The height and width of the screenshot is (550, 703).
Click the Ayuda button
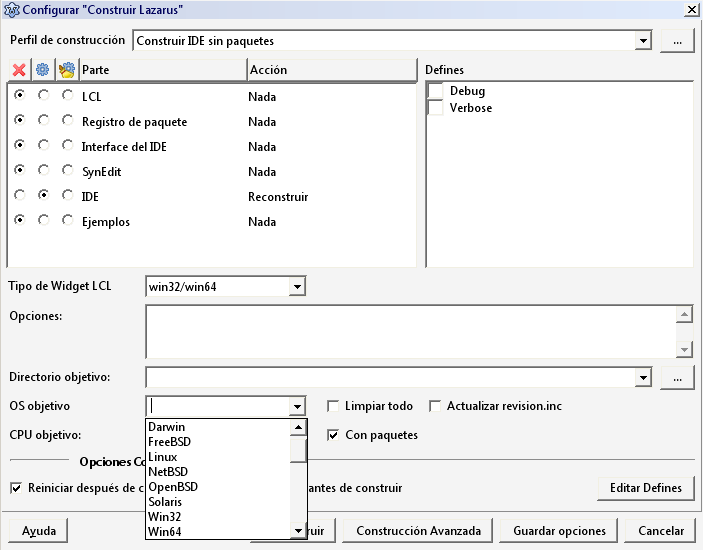click(39, 531)
